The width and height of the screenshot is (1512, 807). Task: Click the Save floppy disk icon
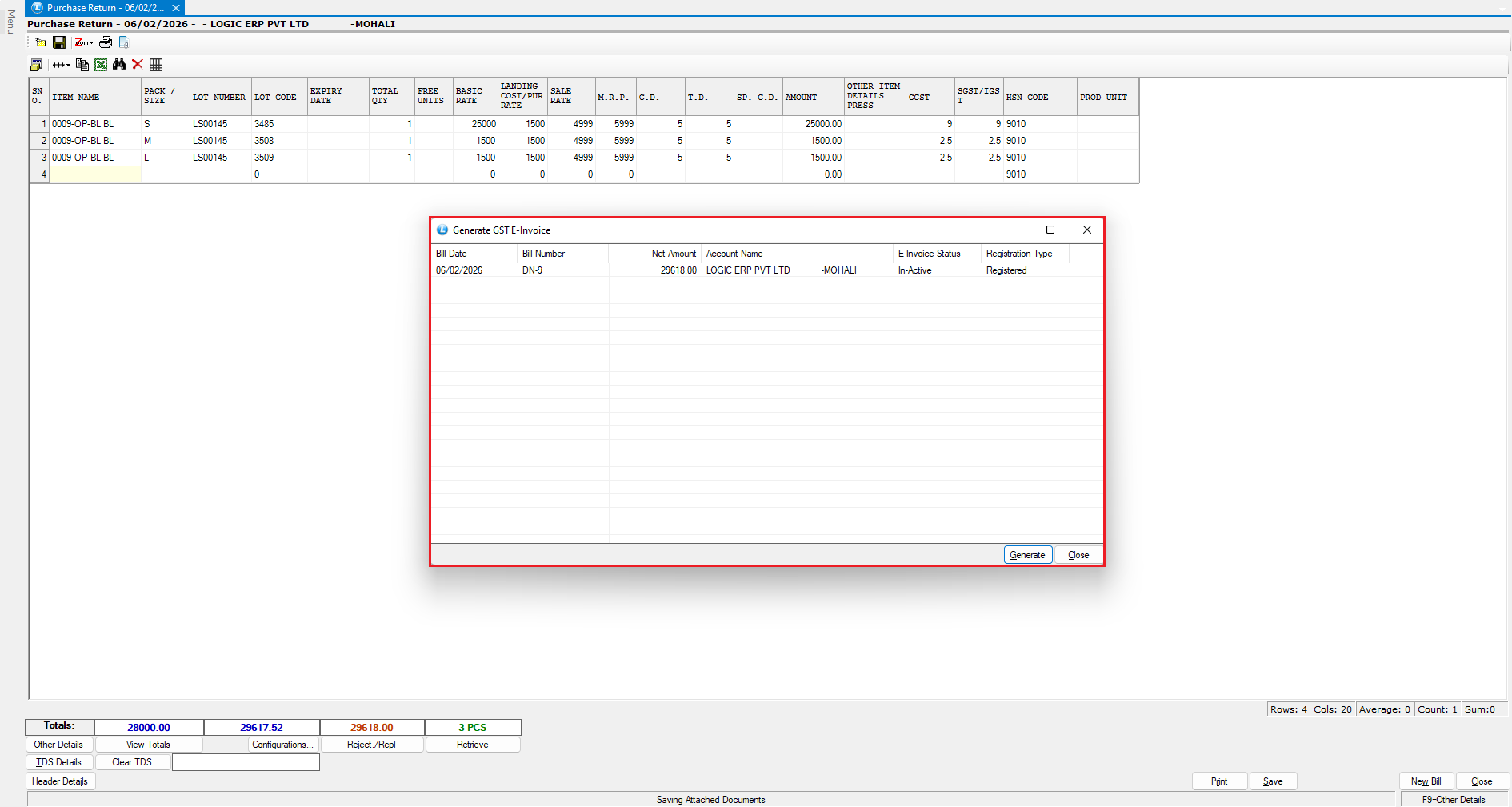pyautogui.click(x=59, y=42)
